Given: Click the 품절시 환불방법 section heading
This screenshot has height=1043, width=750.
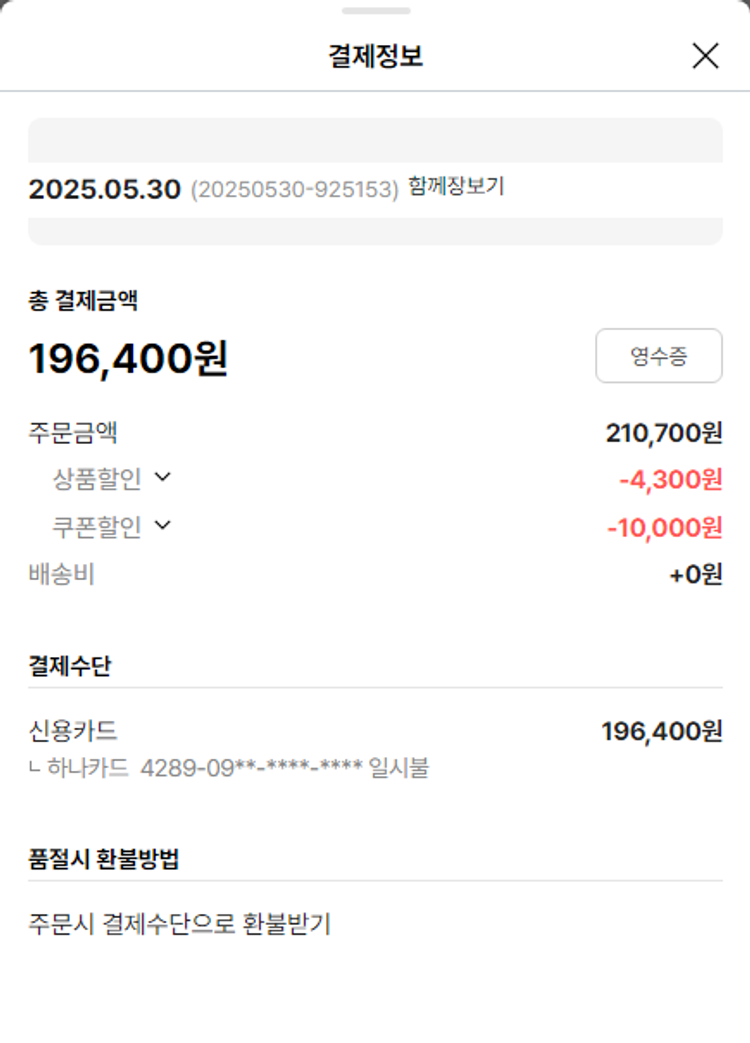Looking at the screenshot, I should [x=104, y=859].
